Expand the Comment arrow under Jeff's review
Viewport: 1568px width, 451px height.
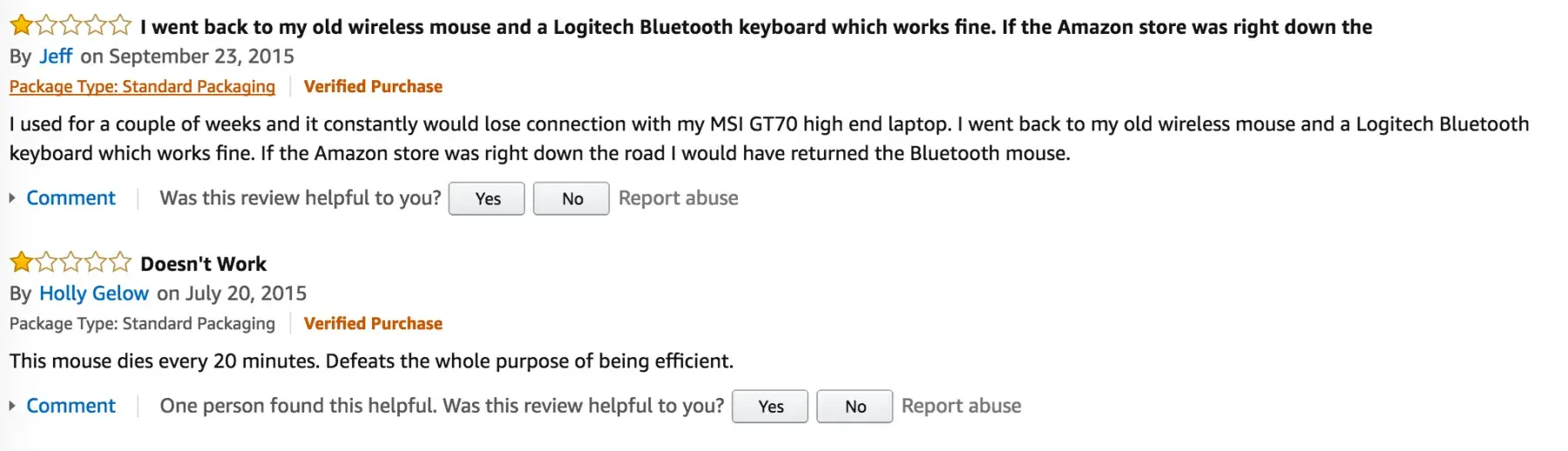point(12,199)
